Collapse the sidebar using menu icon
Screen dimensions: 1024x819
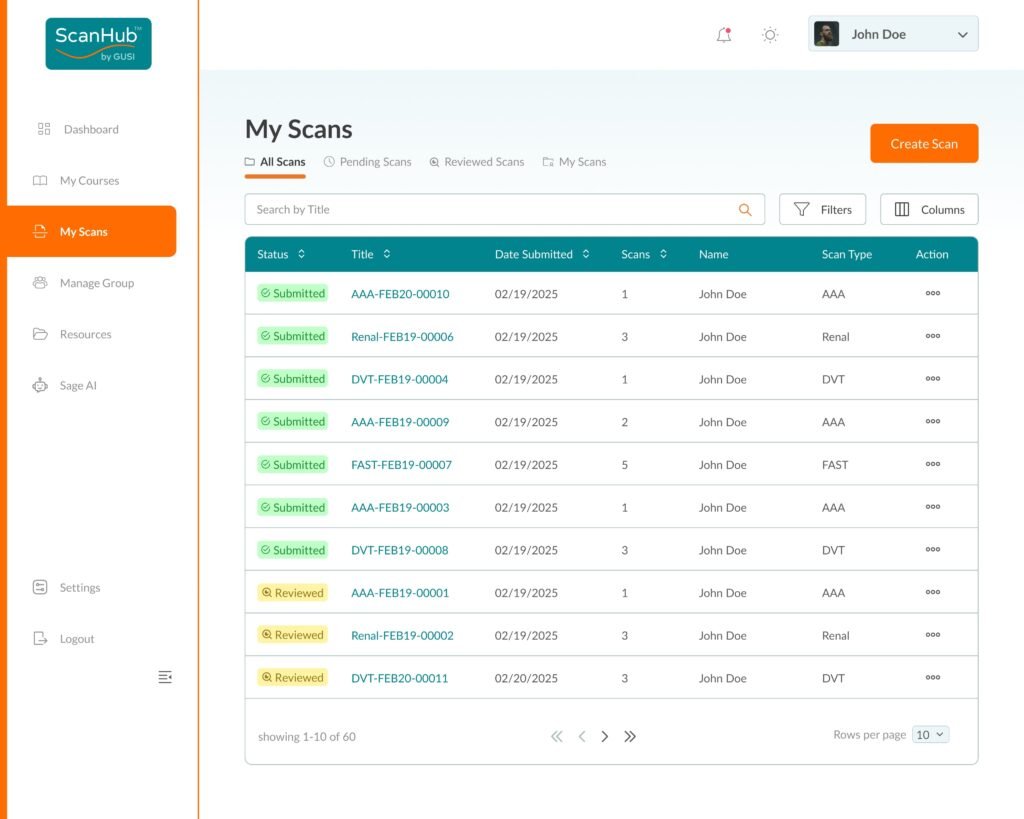[x=165, y=678]
